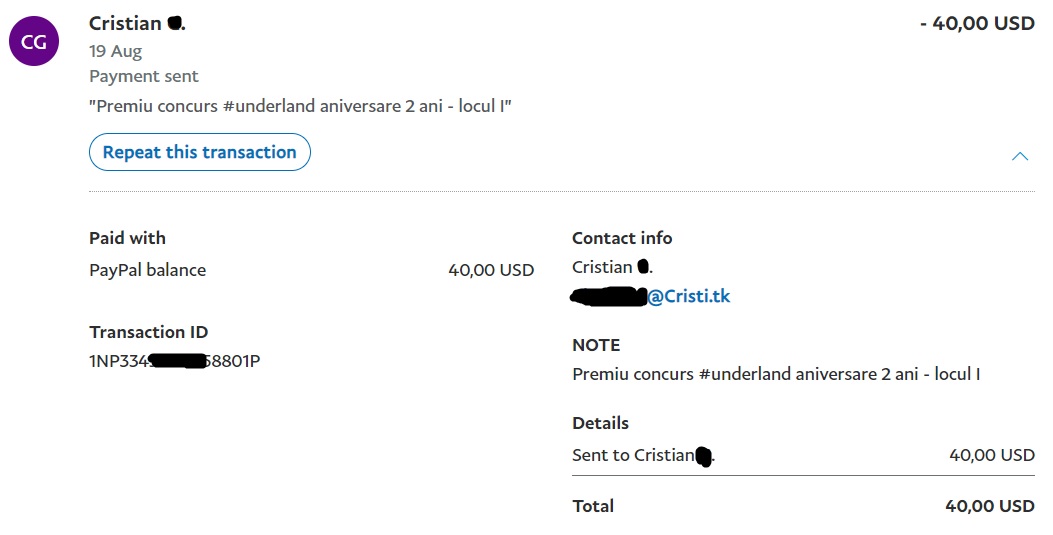
Task: Click the NOTE heading
Action: pos(595,345)
